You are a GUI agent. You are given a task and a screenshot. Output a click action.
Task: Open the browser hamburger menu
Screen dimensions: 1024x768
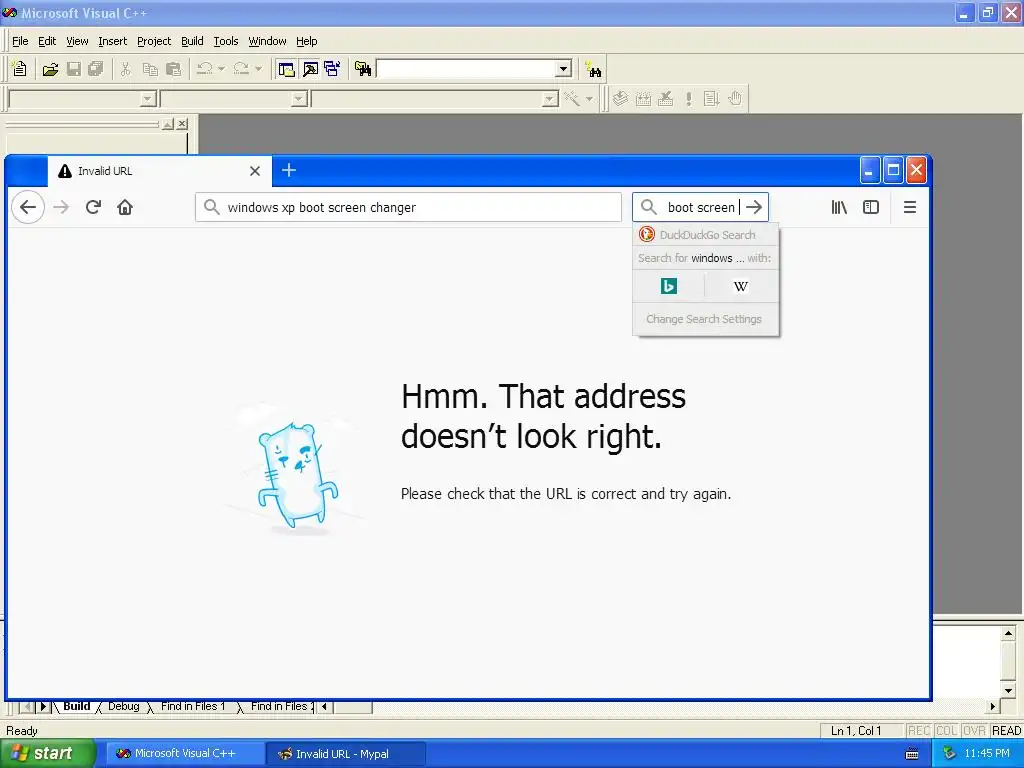point(910,207)
